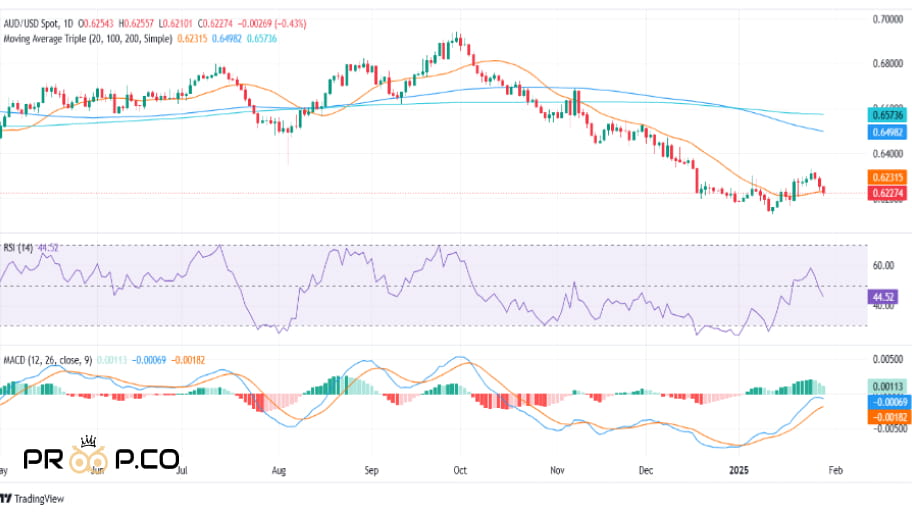Click the purple 44.52 RSI axis tag
The height and width of the screenshot is (513, 912).
click(884, 297)
